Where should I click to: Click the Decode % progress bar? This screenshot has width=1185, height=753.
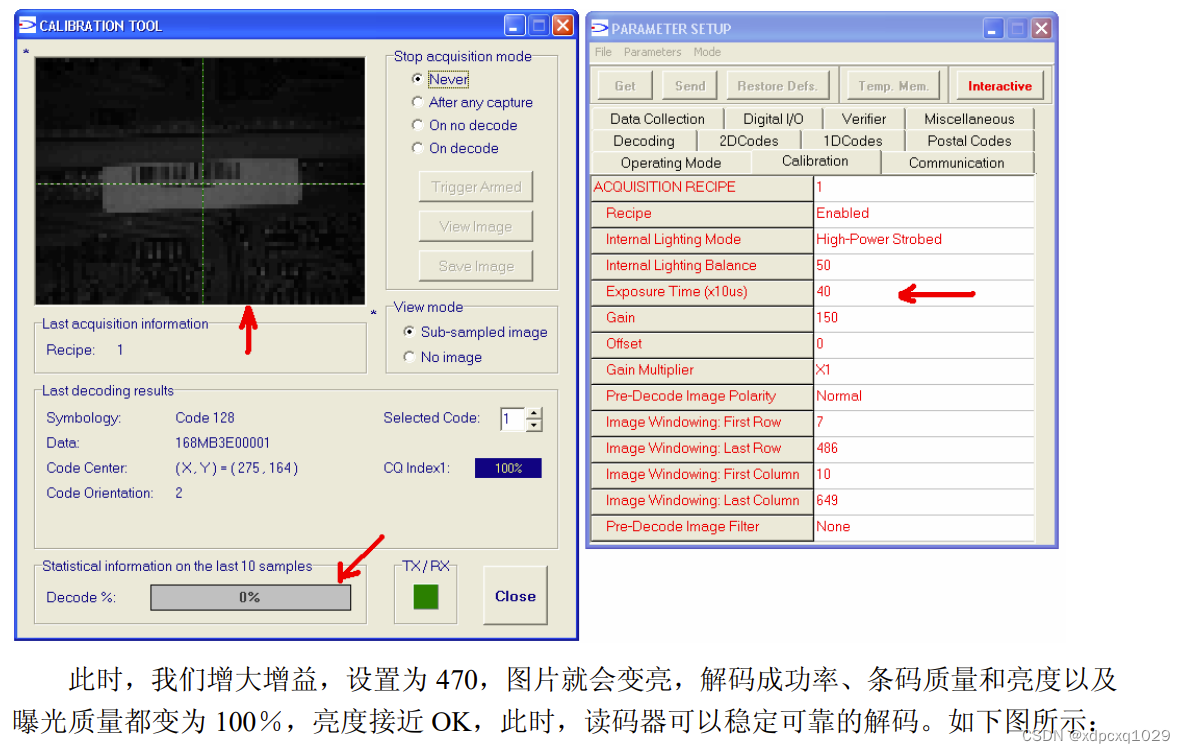[x=250, y=597]
